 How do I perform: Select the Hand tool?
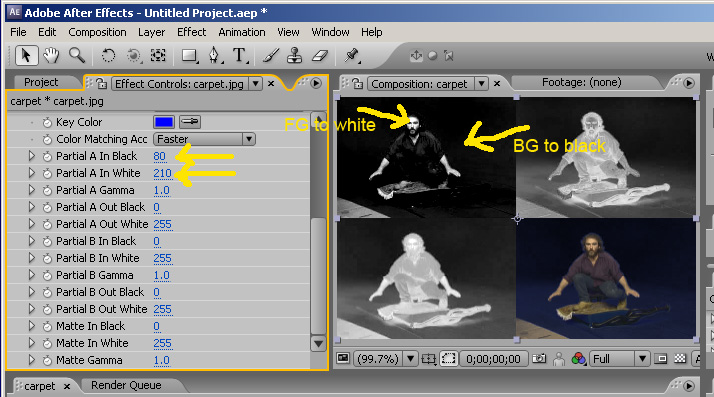pyautogui.click(x=51, y=56)
